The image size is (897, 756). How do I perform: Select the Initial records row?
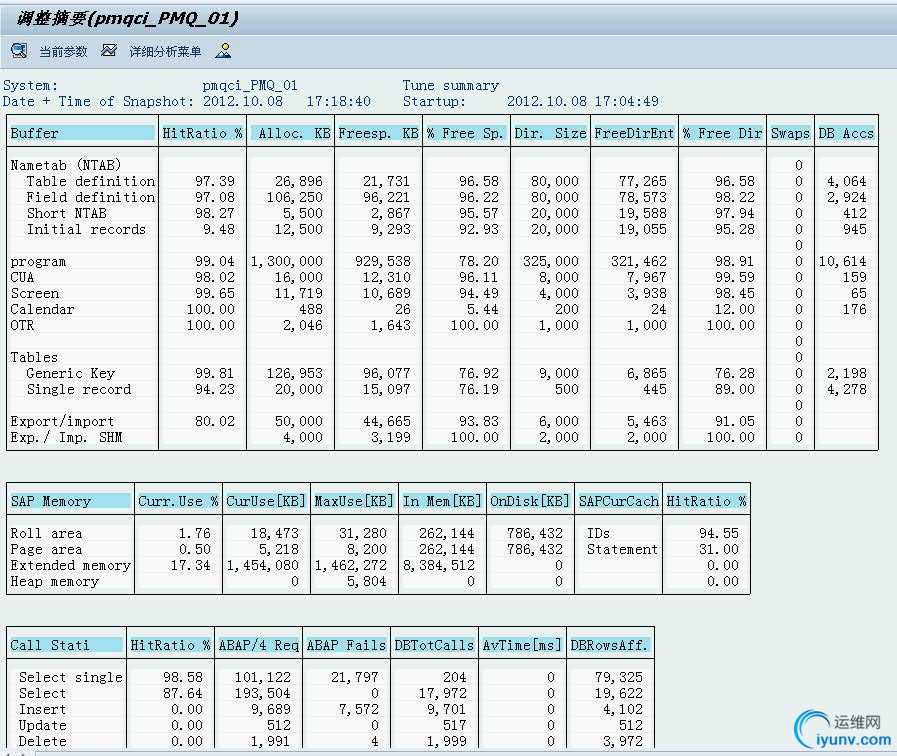[x=442, y=229]
